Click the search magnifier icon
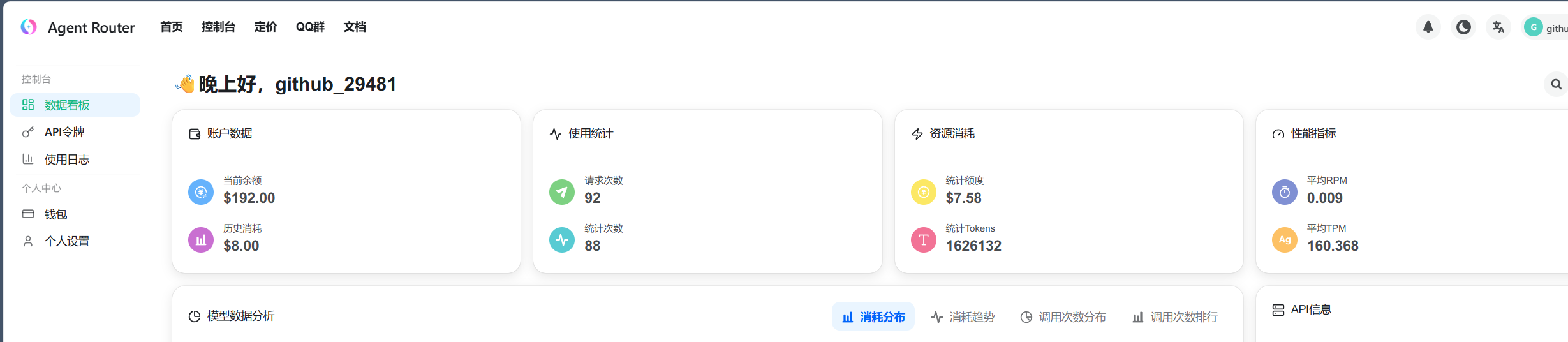The width and height of the screenshot is (1568, 342). [x=1556, y=84]
